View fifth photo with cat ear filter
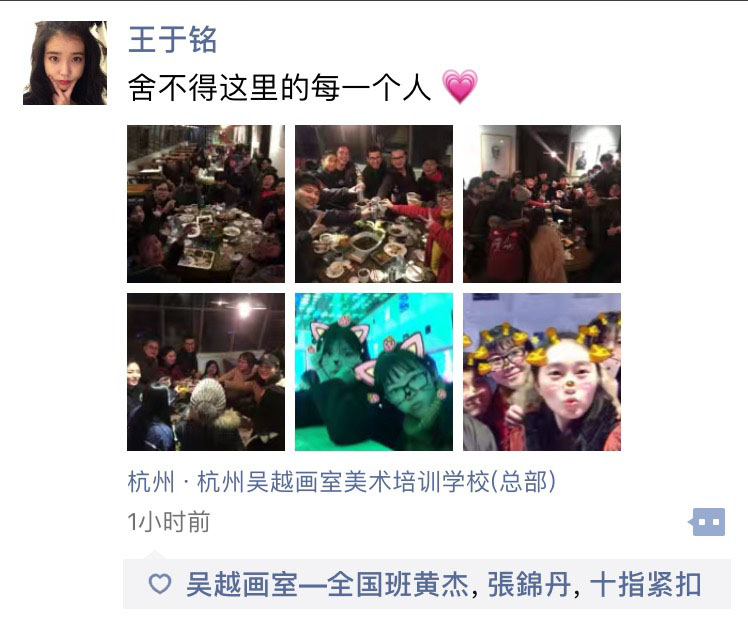Viewport: 748px width, 638px height. click(x=374, y=372)
